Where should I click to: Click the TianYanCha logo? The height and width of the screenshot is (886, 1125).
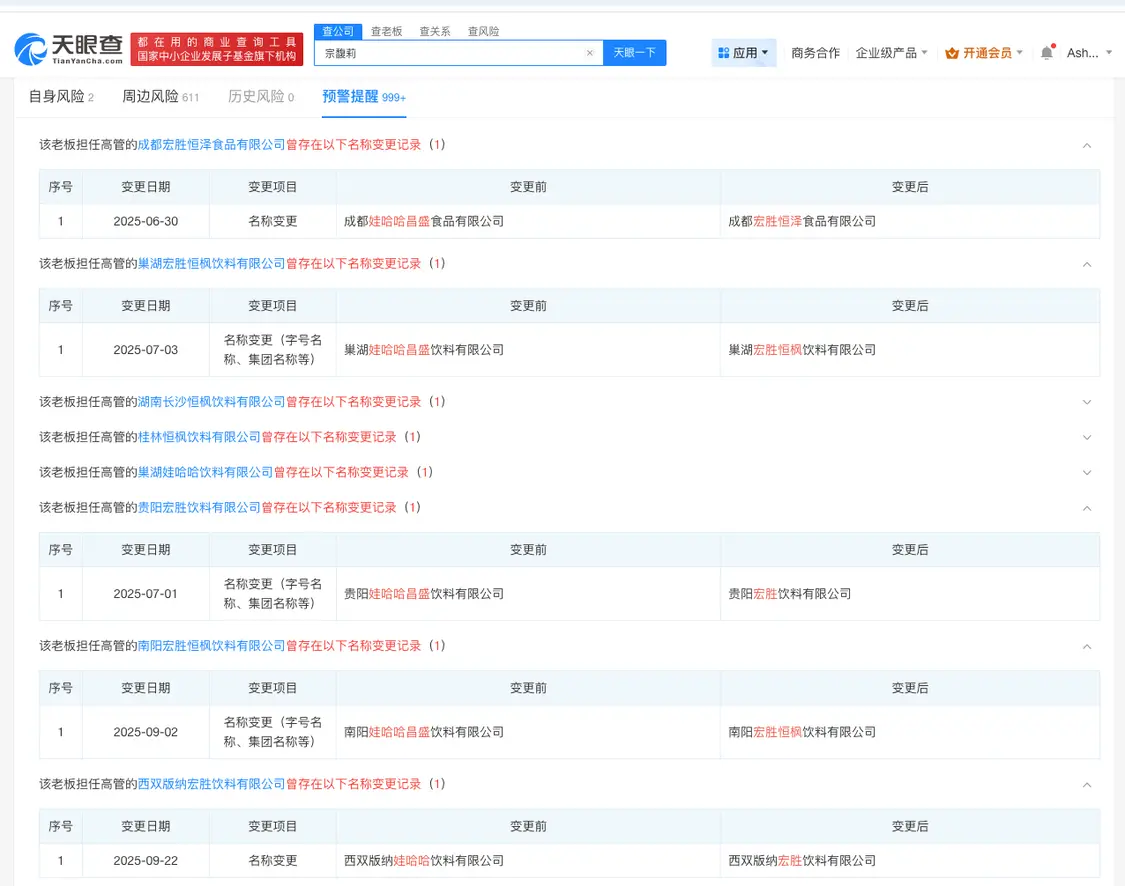pos(69,49)
